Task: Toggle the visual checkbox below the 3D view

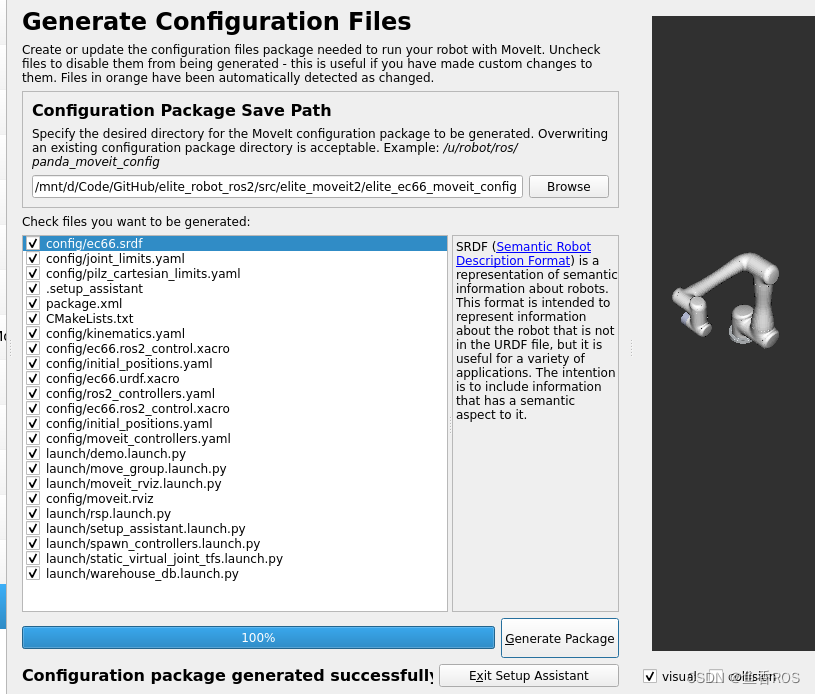Action: (650, 676)
